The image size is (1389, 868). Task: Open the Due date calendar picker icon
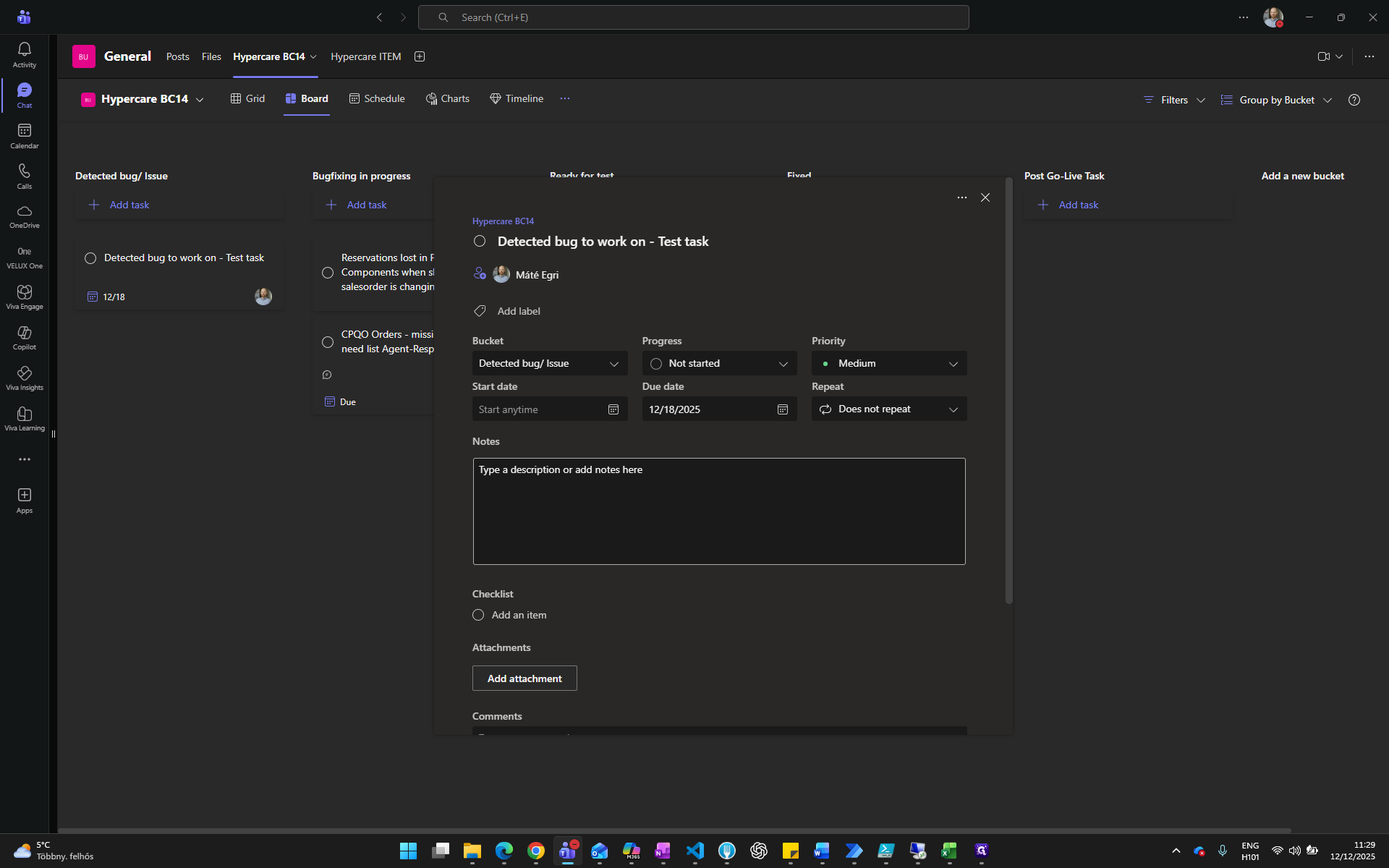[x=782, y=409]
